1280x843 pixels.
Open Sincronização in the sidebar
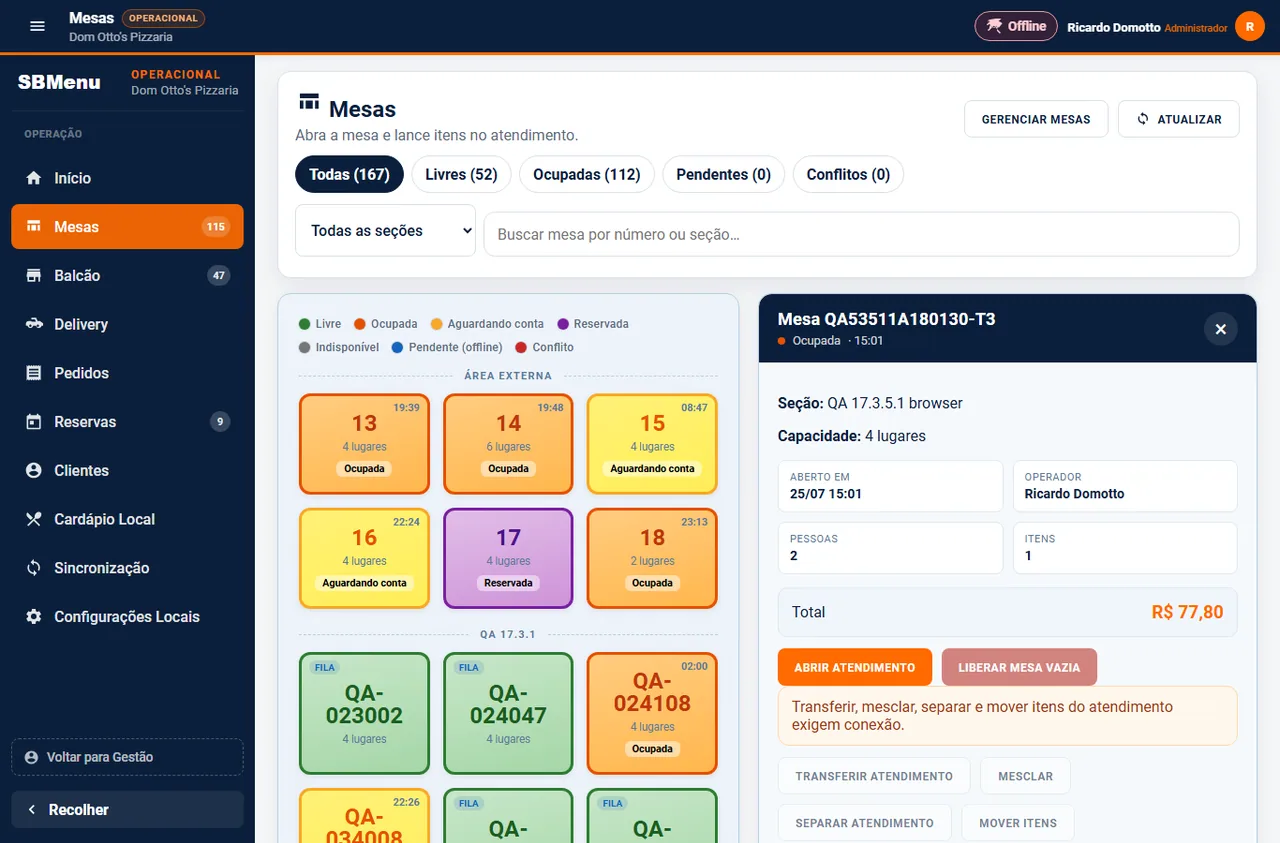[x=127, y=568]
